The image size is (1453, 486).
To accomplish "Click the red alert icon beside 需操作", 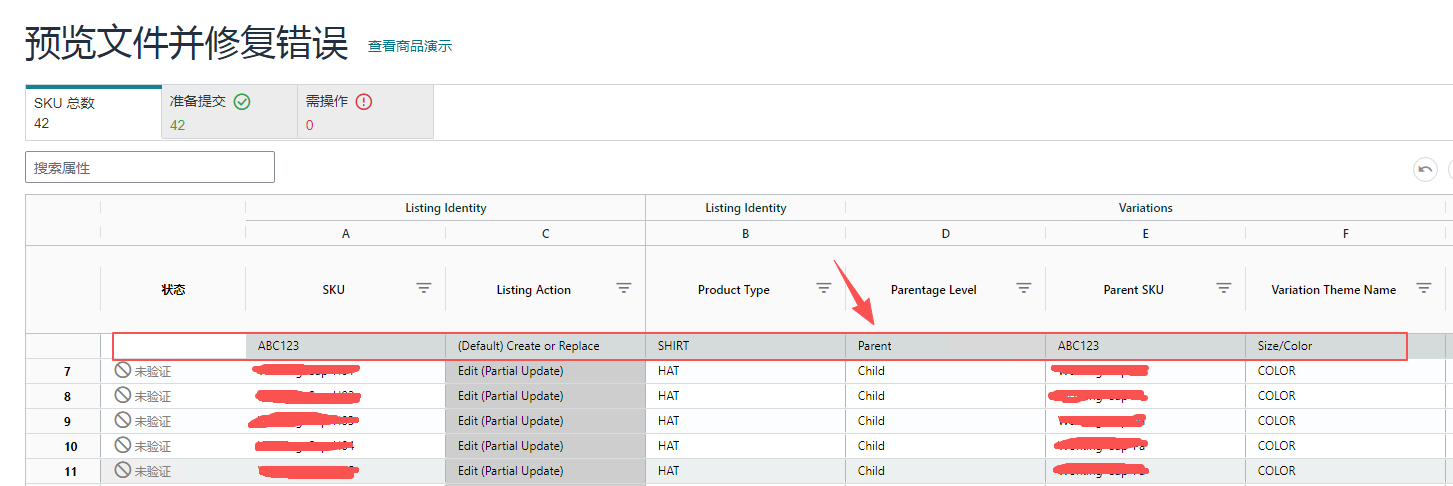I will 364,102.
